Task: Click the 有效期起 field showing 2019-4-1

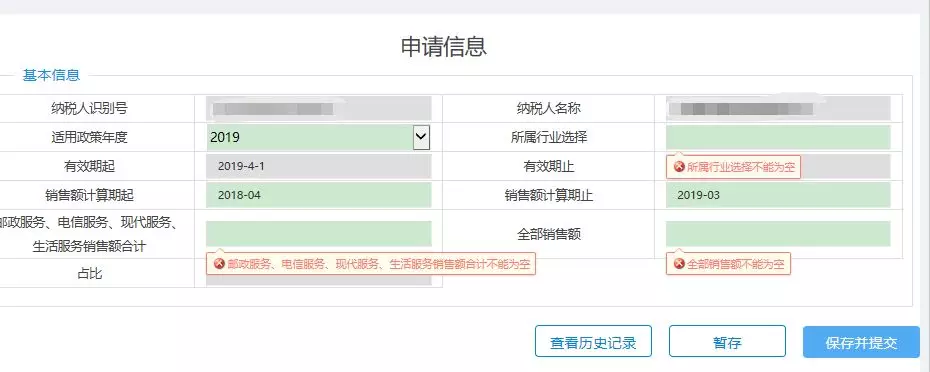Action: click(319, 166)
